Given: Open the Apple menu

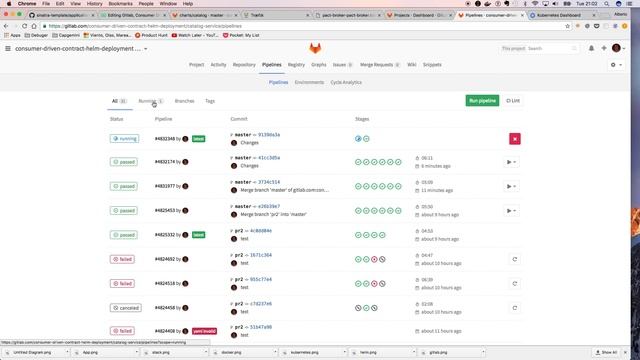Looking at the screenshot, I should pyautogui.click(x=9, y=4).
